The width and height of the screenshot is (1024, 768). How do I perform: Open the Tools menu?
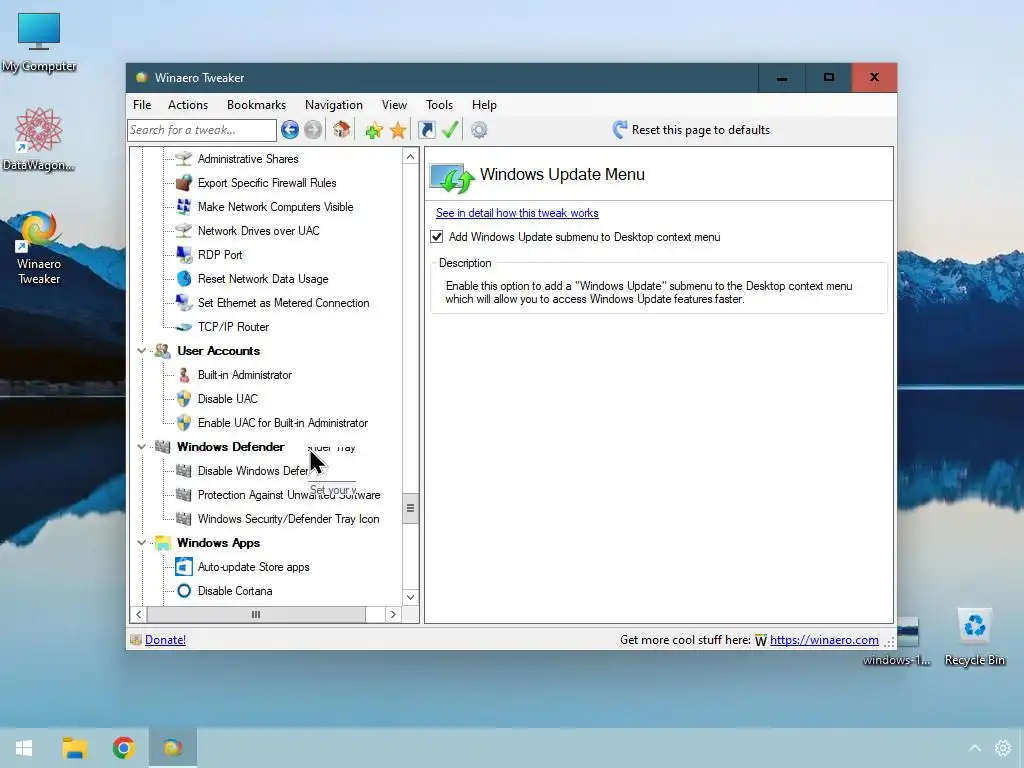440,104
